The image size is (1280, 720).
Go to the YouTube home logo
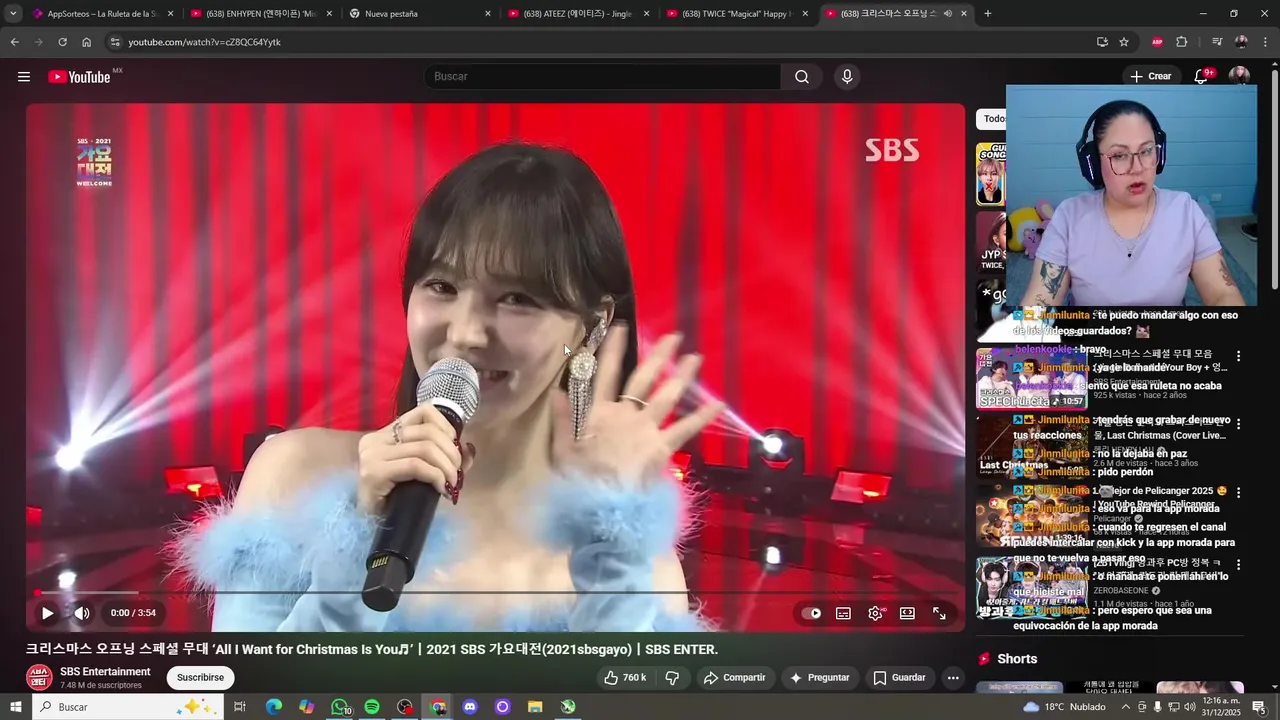tap(79, 77)
